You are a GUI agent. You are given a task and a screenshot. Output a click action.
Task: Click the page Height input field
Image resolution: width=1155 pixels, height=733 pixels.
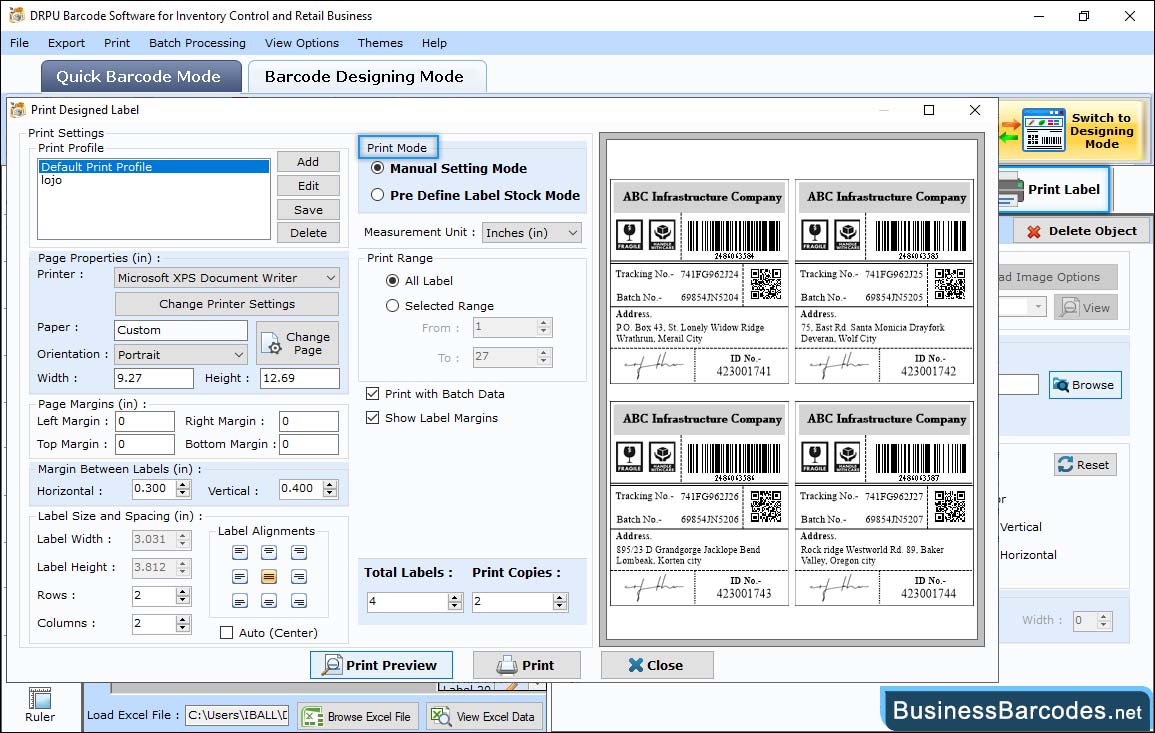[x=299, y=378]
